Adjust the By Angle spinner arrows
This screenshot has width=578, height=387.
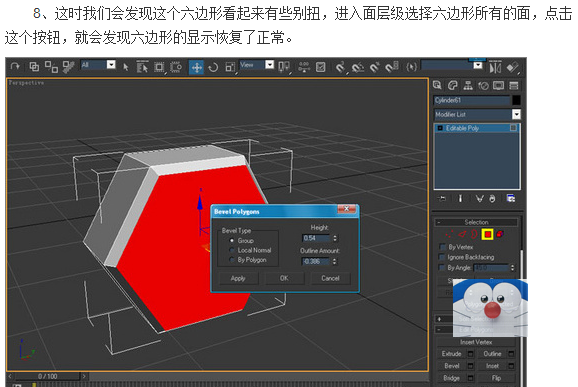(512, 268)
